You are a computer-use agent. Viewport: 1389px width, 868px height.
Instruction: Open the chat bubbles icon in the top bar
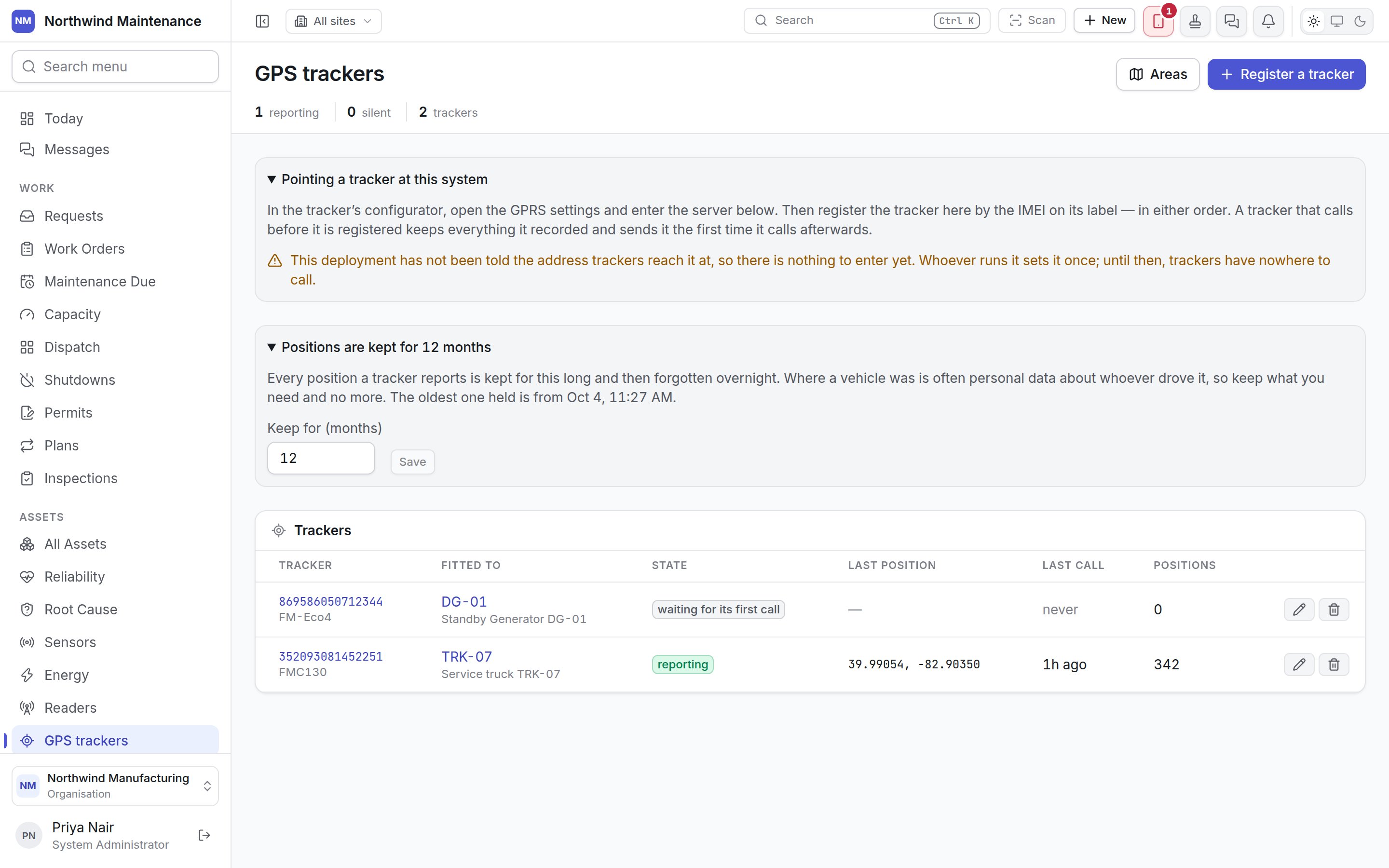coord(1232,21)
